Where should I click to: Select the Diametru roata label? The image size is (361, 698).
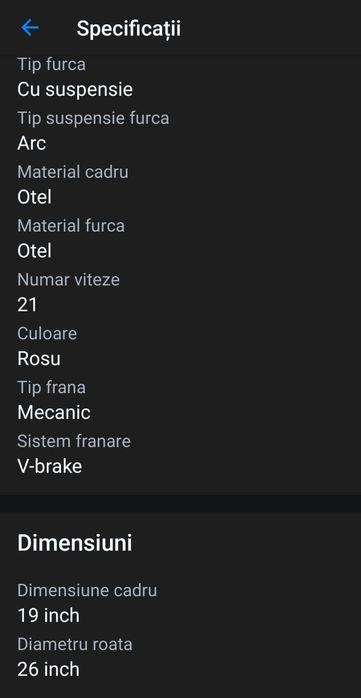[75, 644]
